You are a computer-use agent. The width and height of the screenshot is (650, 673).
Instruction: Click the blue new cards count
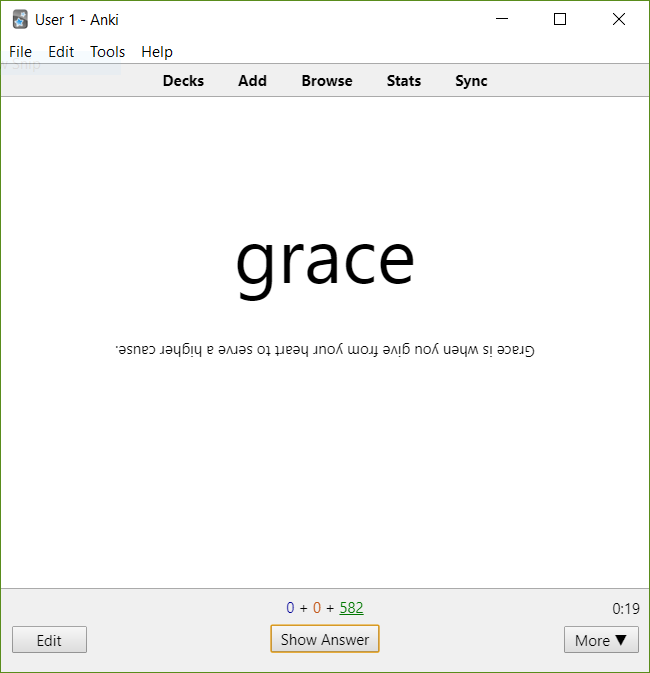pos(290,608)
